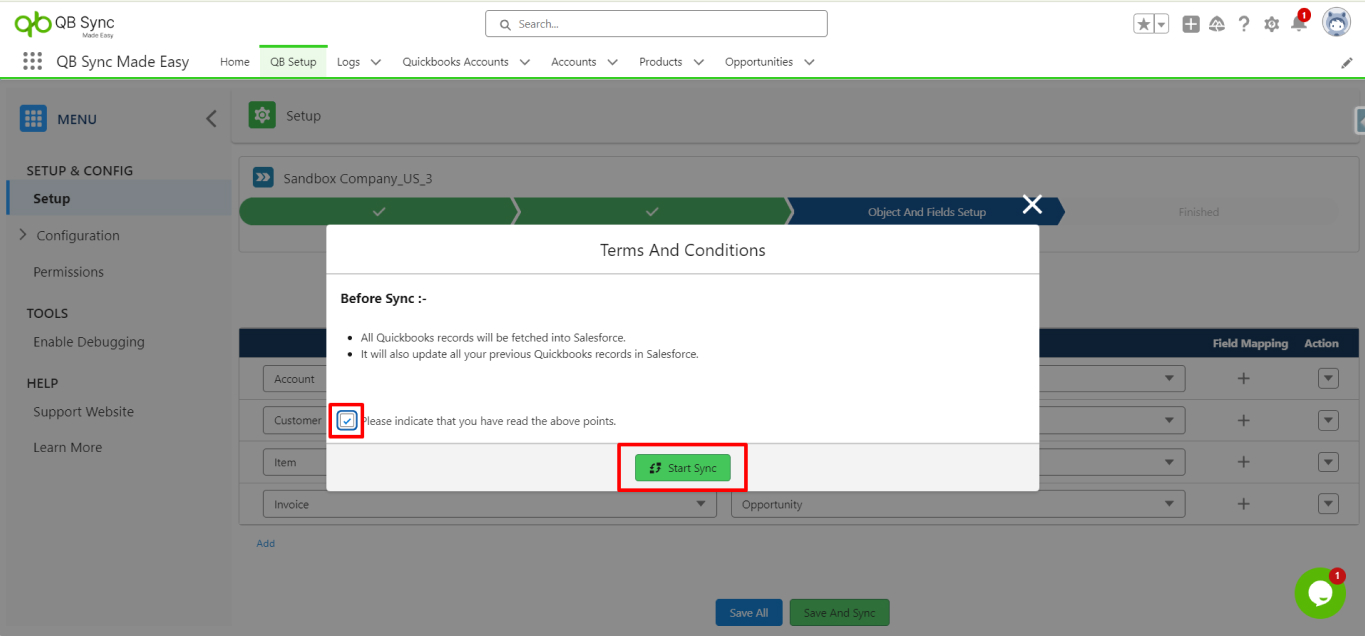Open the Logs tab
The image size is (1365, 637).
point(348,62)
